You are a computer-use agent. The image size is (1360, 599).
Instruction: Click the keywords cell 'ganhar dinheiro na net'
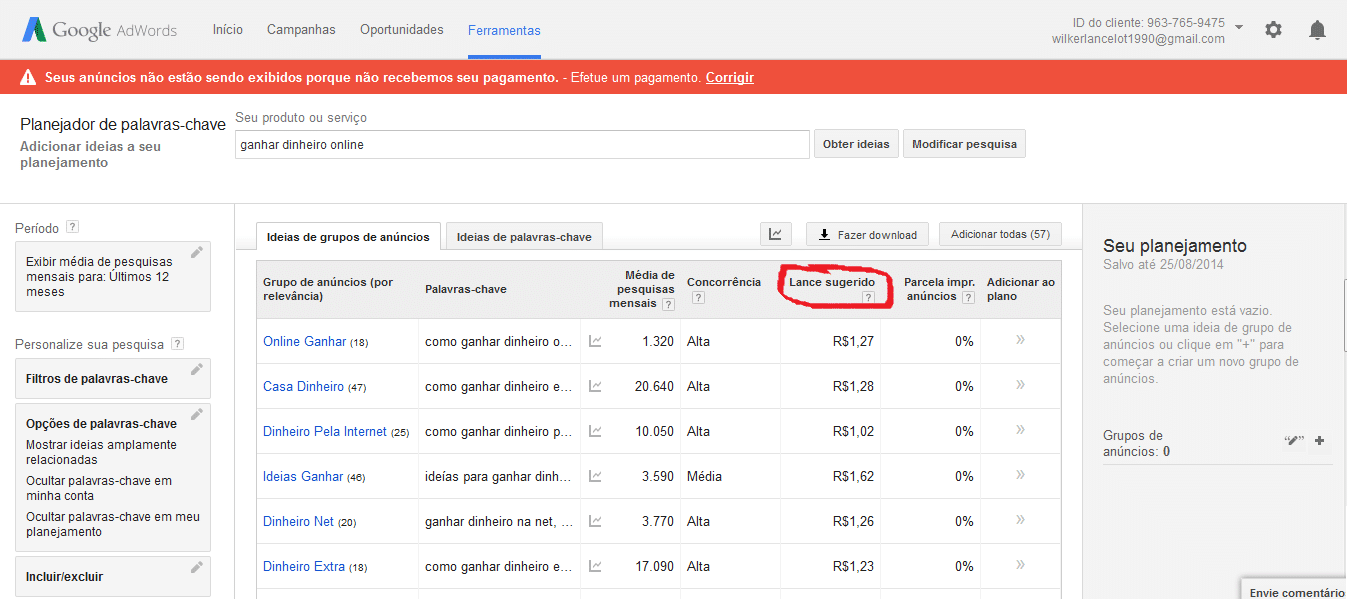(499, 521)
